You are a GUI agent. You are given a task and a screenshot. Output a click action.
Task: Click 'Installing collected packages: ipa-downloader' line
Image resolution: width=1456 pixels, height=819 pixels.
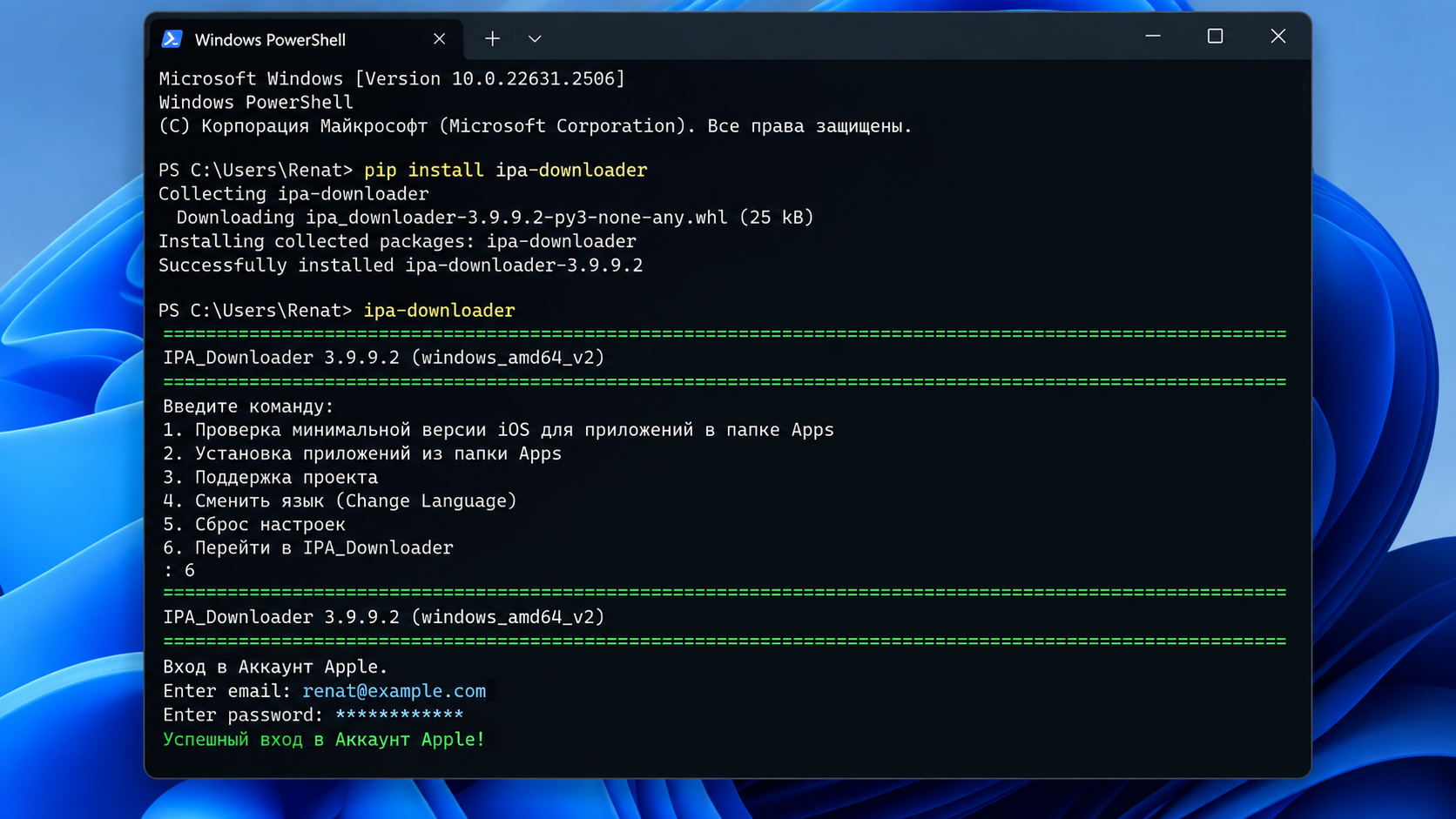tap(397, 241)
